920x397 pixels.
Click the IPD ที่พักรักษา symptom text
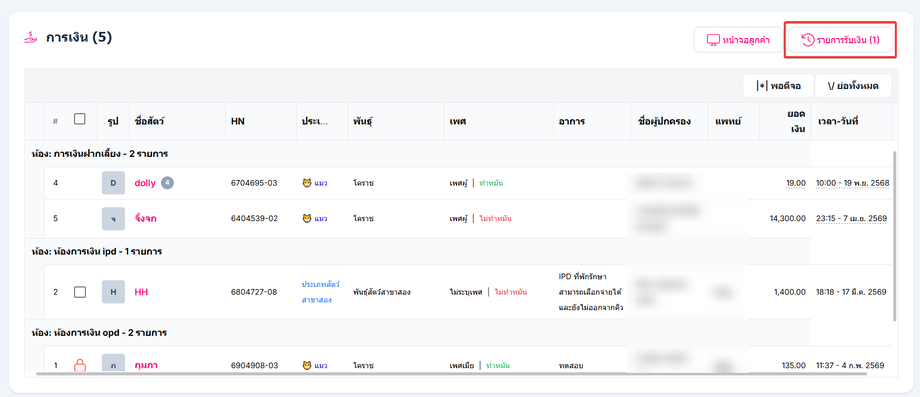click(591, 291)
